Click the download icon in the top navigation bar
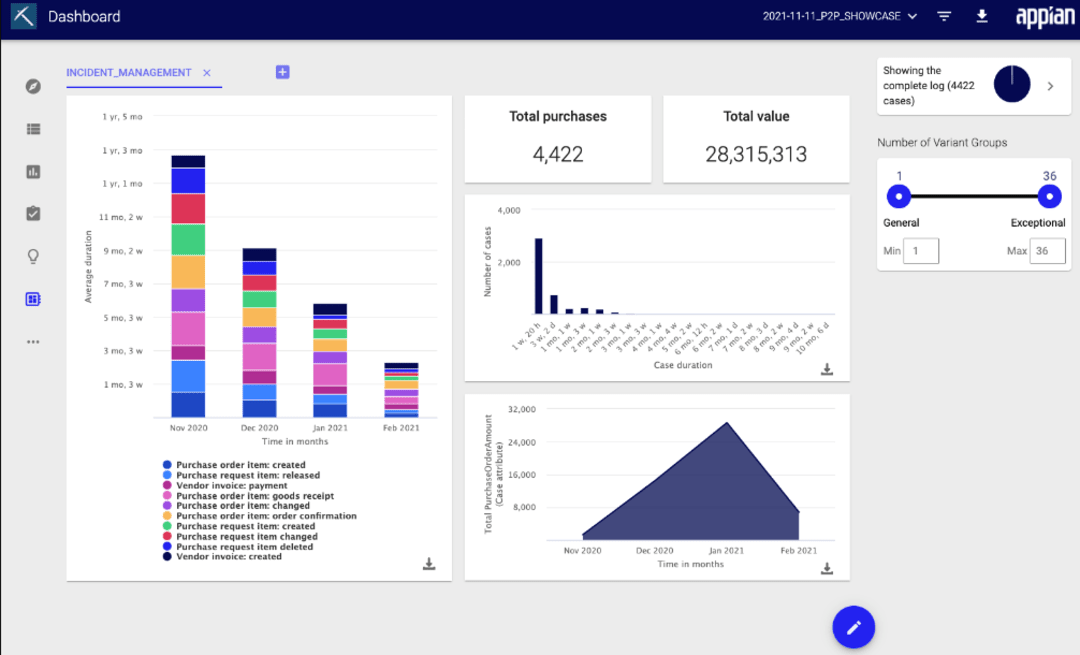Screen dimensions: 1080x655 982,16
